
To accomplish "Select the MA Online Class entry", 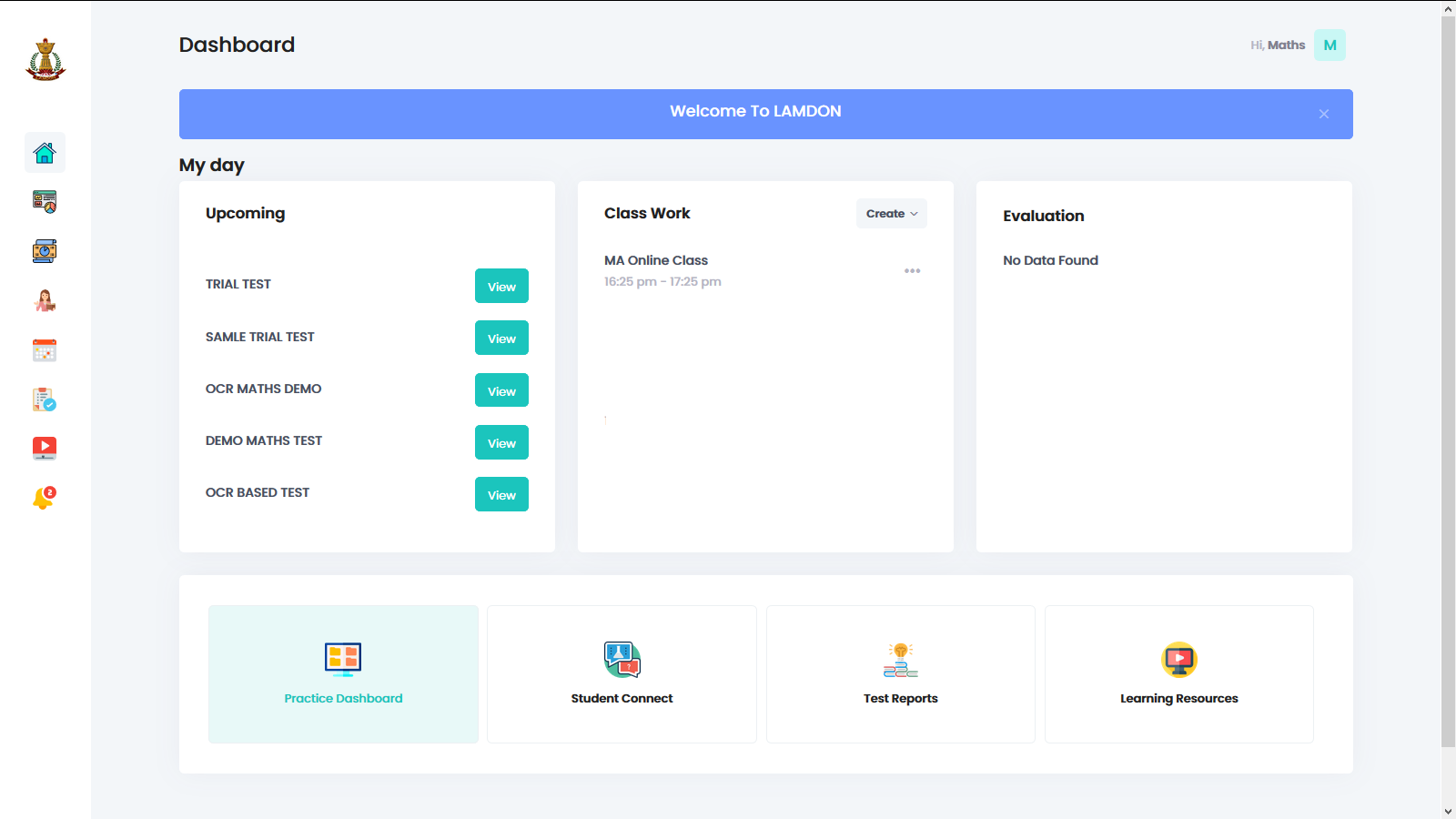I will coord(656,260).
